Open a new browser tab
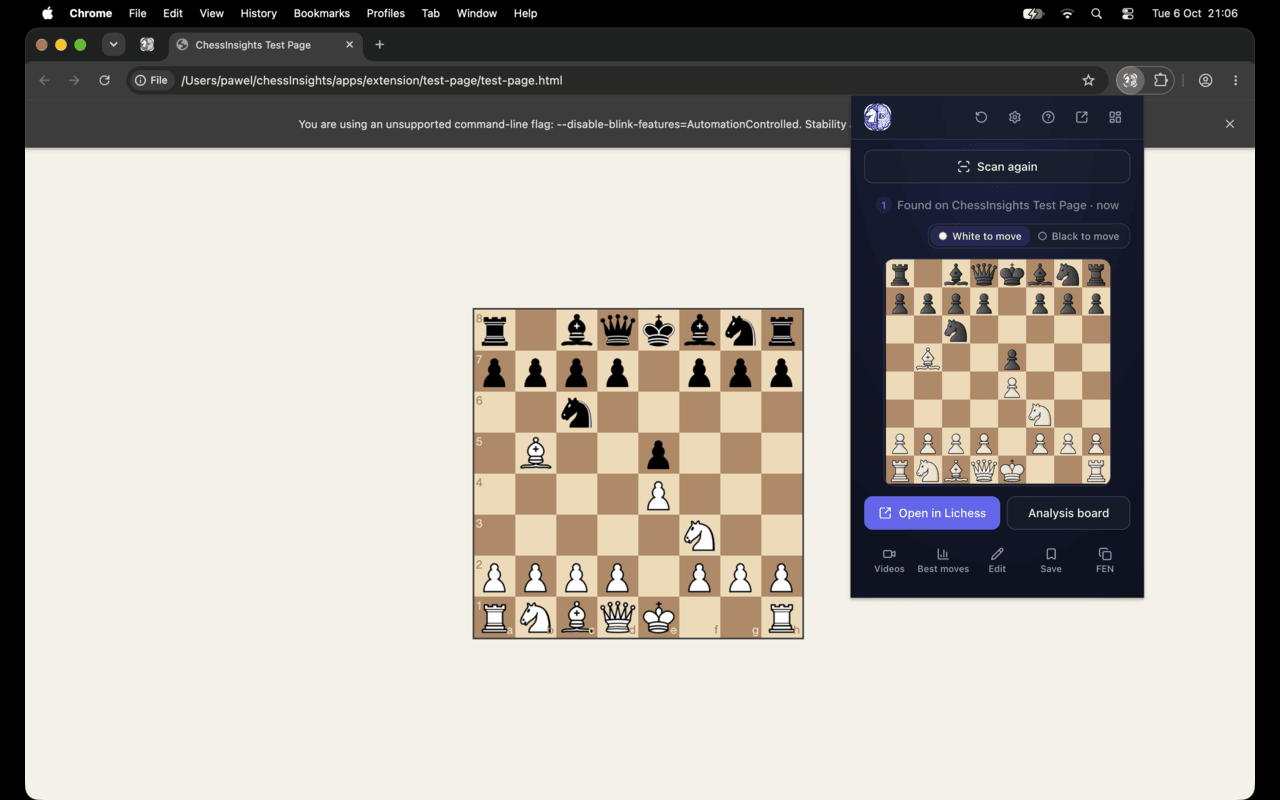This screenshot has height=800, width=1280. [x=379, y=45]
